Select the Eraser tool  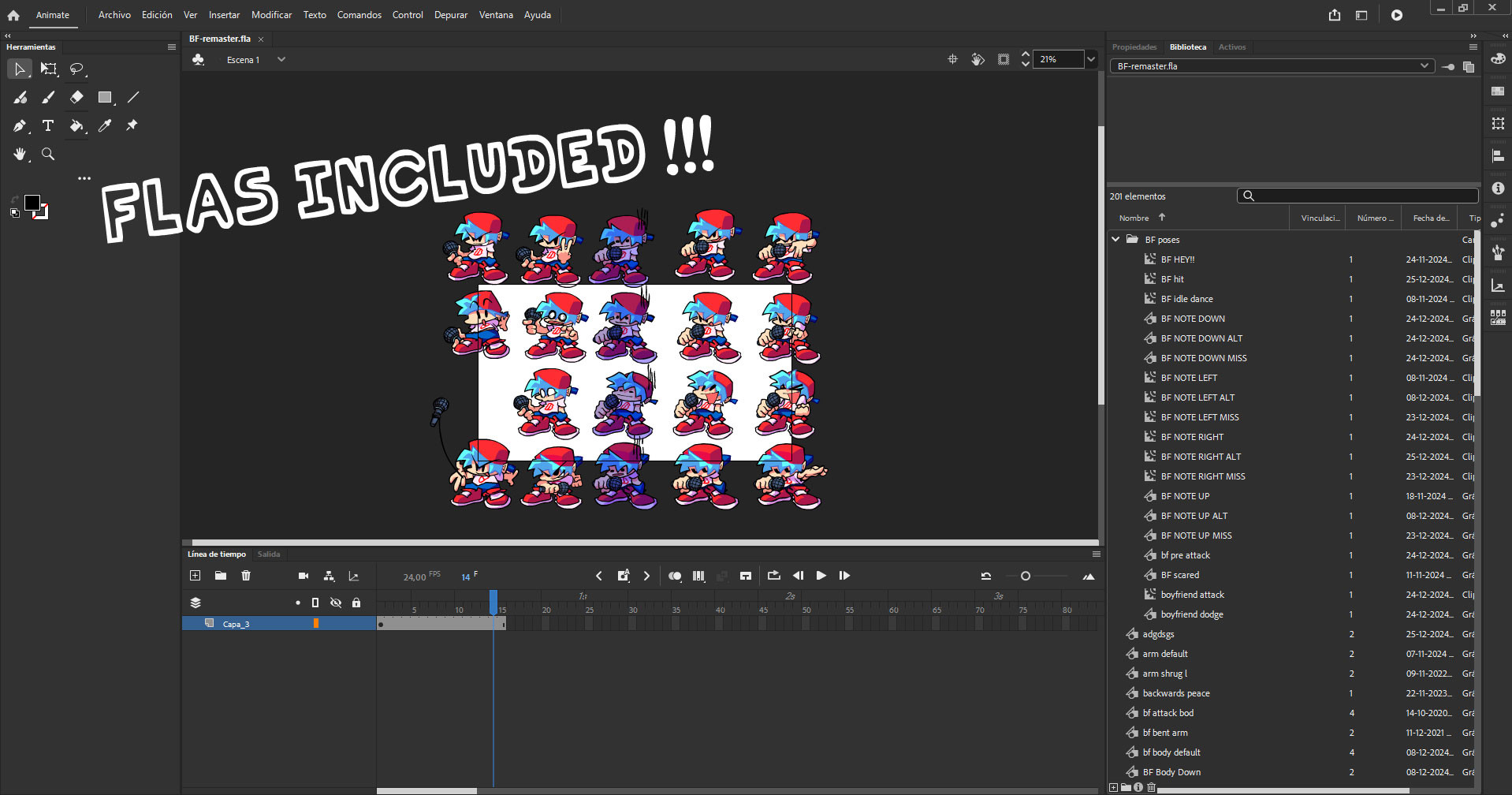[x=76, y=97]
